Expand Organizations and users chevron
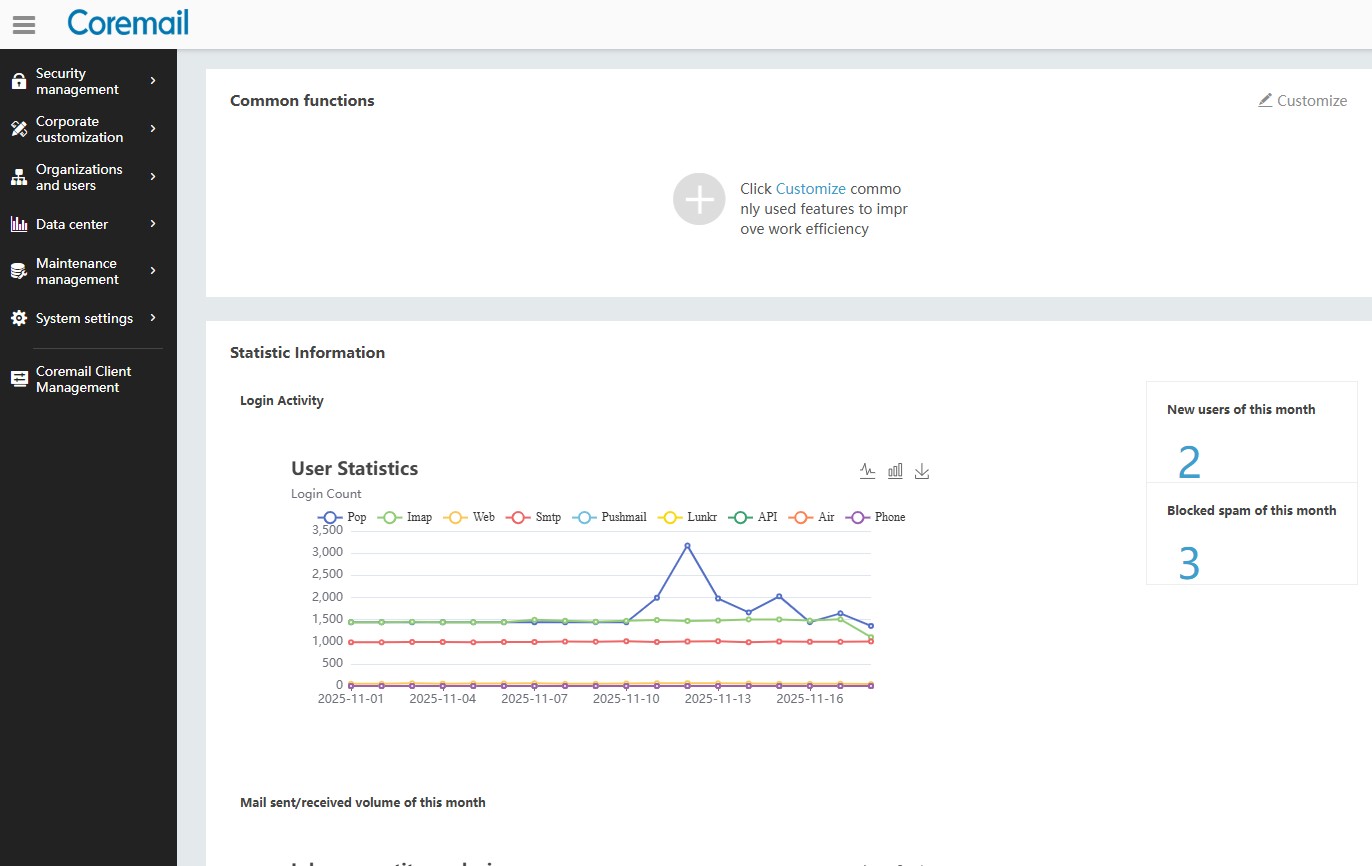 pyautogui.click(x=153, y=177)
